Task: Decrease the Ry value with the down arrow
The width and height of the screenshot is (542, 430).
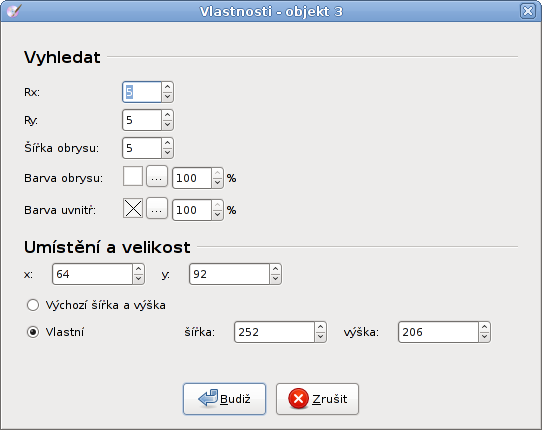Action: [168, 125]
